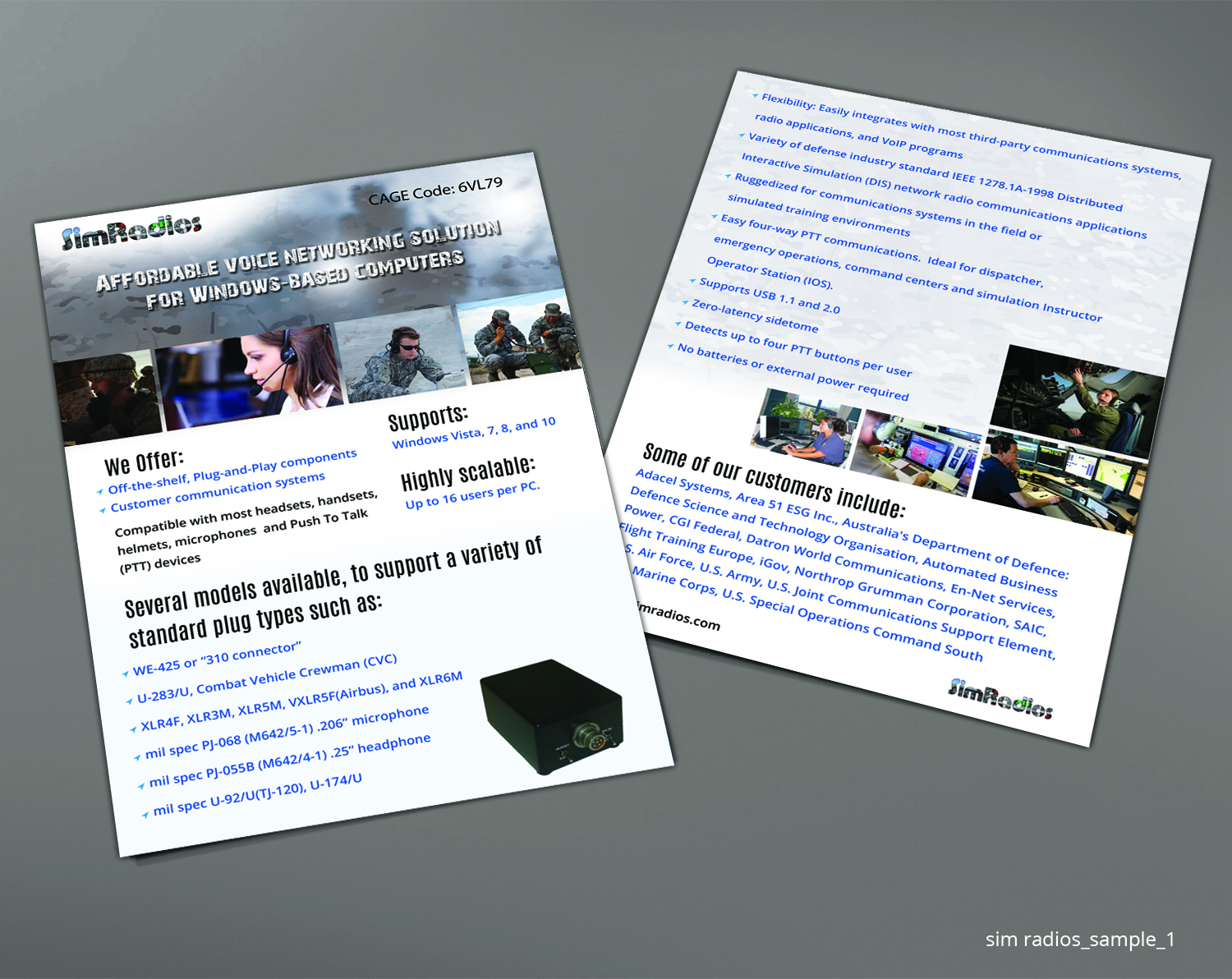Click 'U-283/U, Combat Vehicle Crewman (CVC)' bullet
Viewport: 1232px width, 979px height.
pos(267,678)
